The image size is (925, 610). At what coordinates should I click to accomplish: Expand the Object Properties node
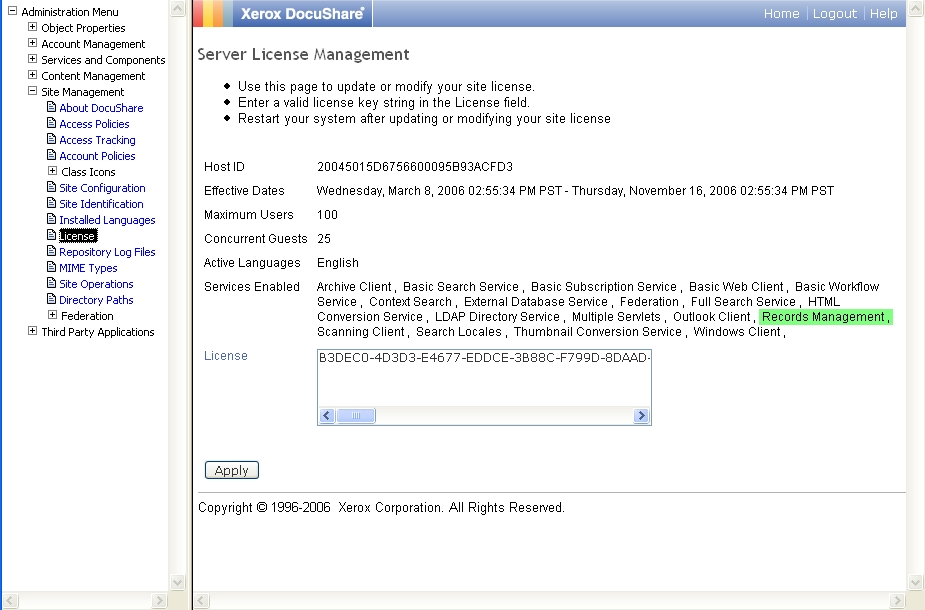(x=32, y=27)
